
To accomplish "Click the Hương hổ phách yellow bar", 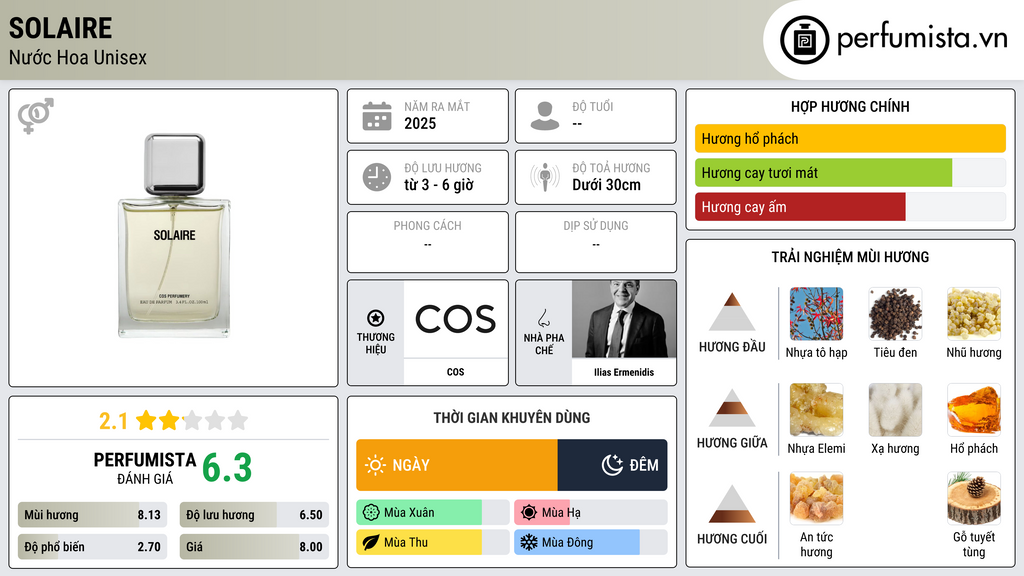I will (850, 138).
